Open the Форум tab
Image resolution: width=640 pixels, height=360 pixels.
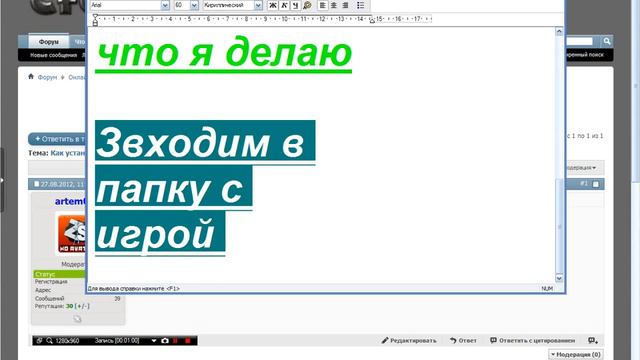(49, 42)
